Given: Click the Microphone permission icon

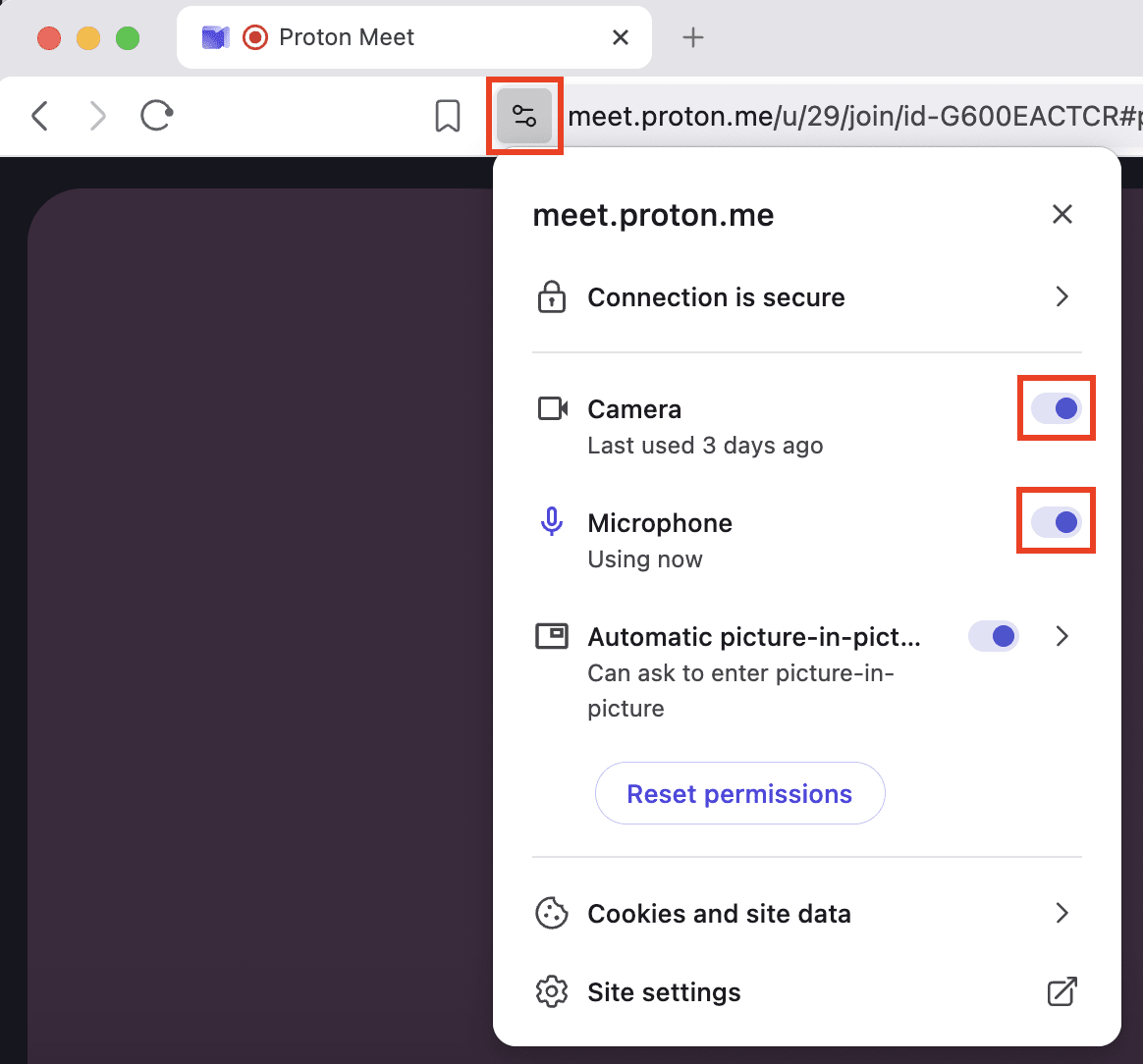Looking at the screenshot, I should coord(552,521).
